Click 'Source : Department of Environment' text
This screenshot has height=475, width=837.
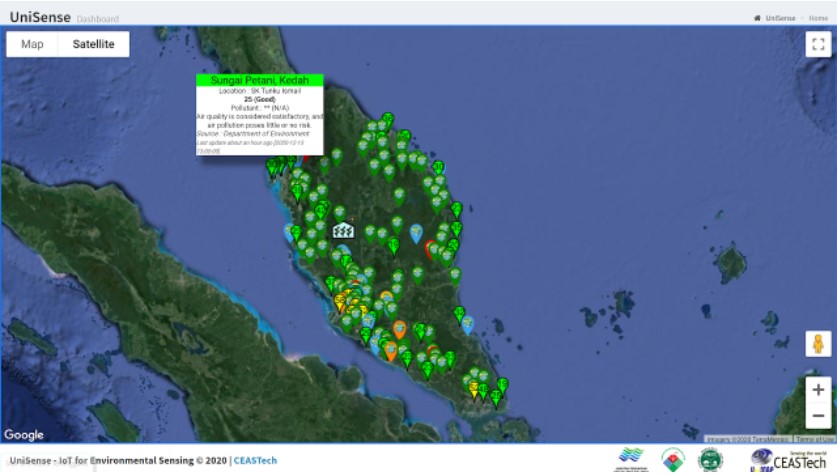[252, 133]
